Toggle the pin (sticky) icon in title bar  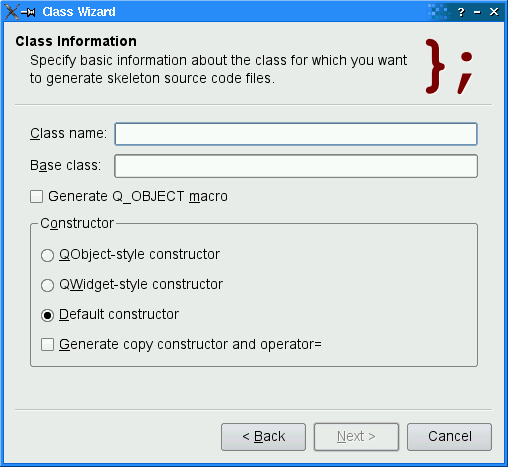pyautogui.click(x=28, y=12)
